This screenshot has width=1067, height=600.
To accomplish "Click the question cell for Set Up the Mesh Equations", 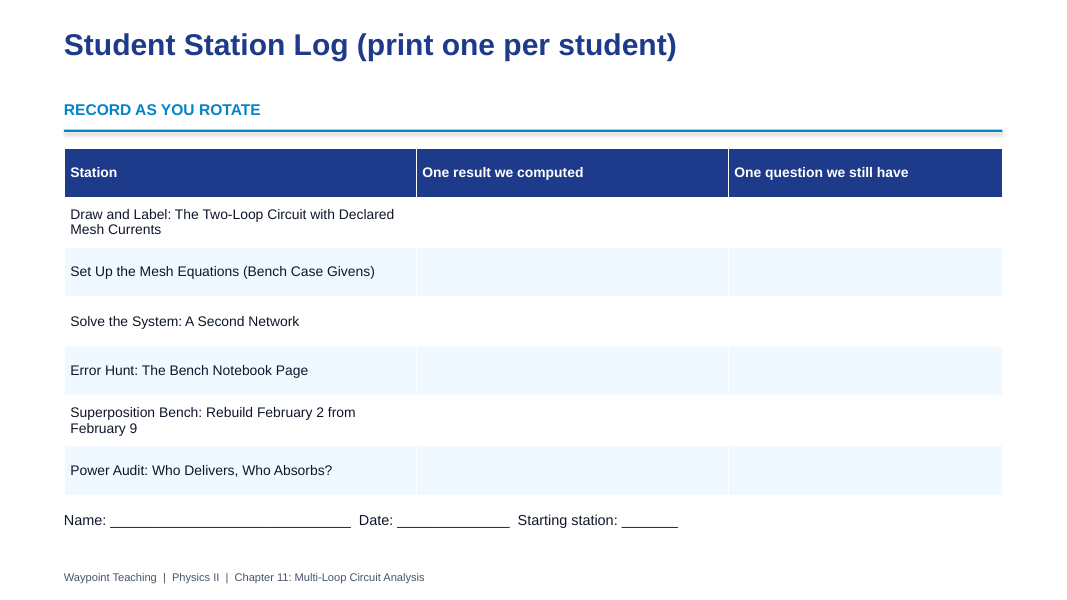I will 865,272.
